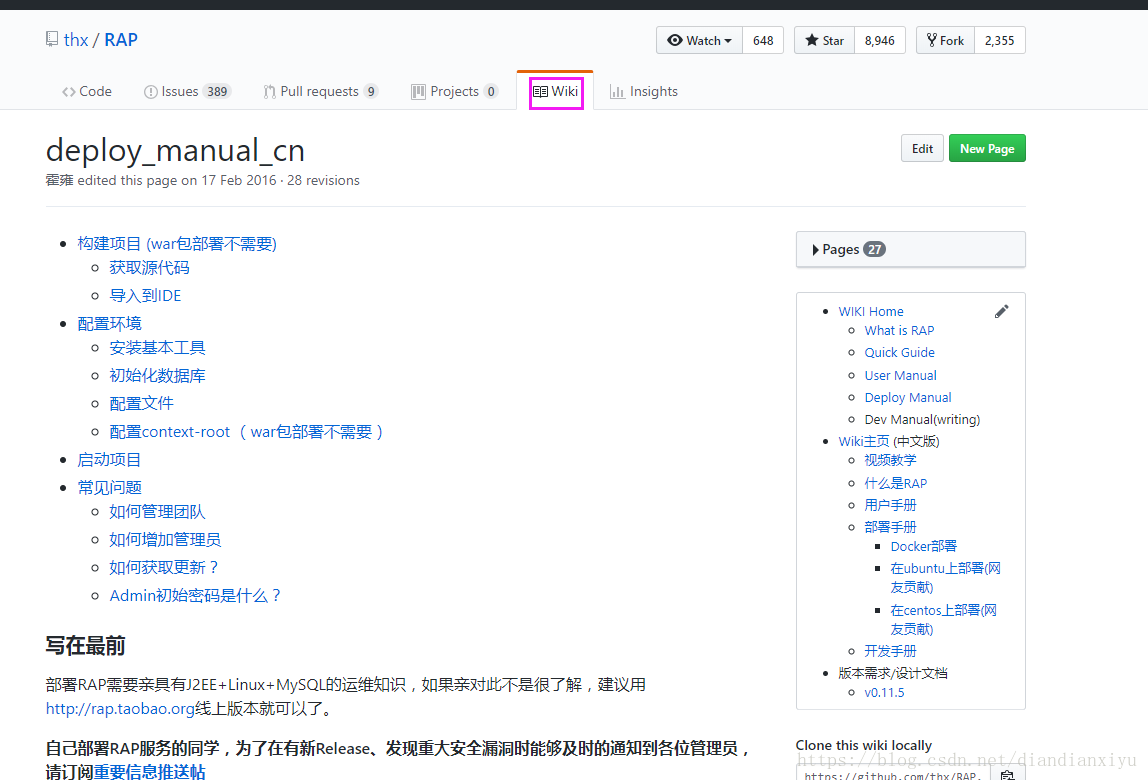
Task: Open 在centos上部署 sidebar link
Action: pyautogui.click(x=943, y=620)
